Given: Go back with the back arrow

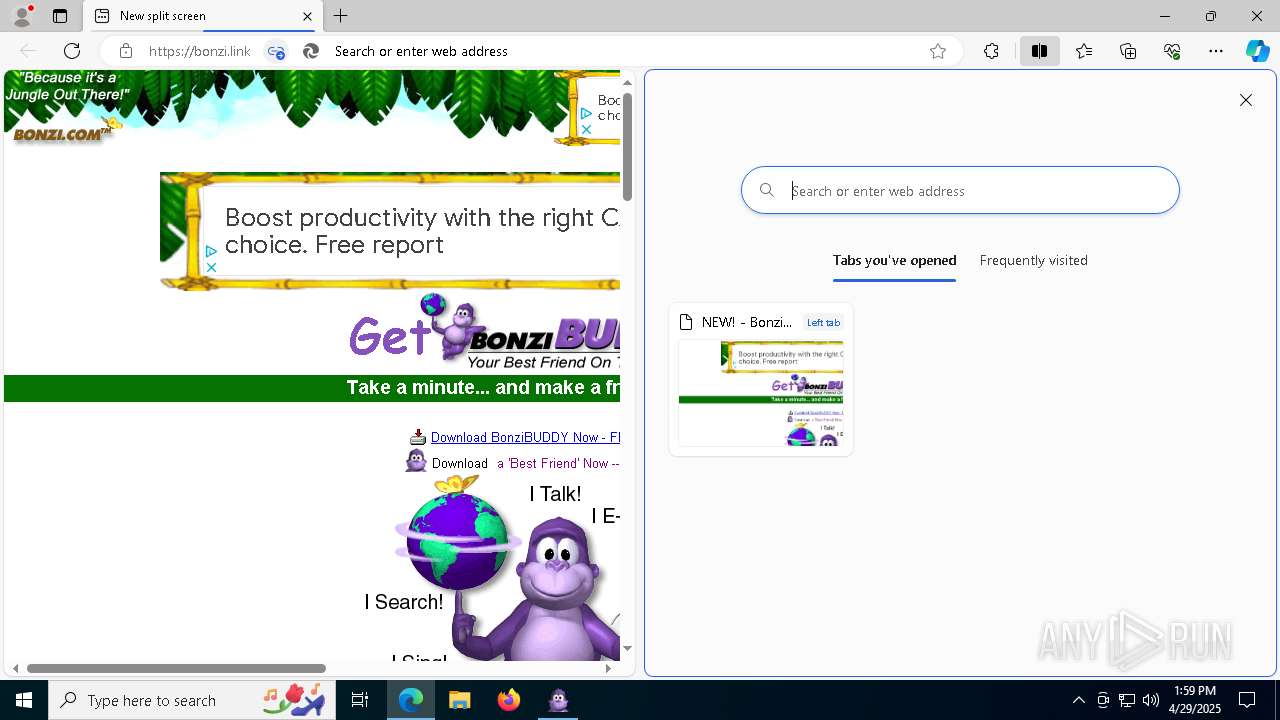Looking at the screenshot, I should tap(28, 51).
